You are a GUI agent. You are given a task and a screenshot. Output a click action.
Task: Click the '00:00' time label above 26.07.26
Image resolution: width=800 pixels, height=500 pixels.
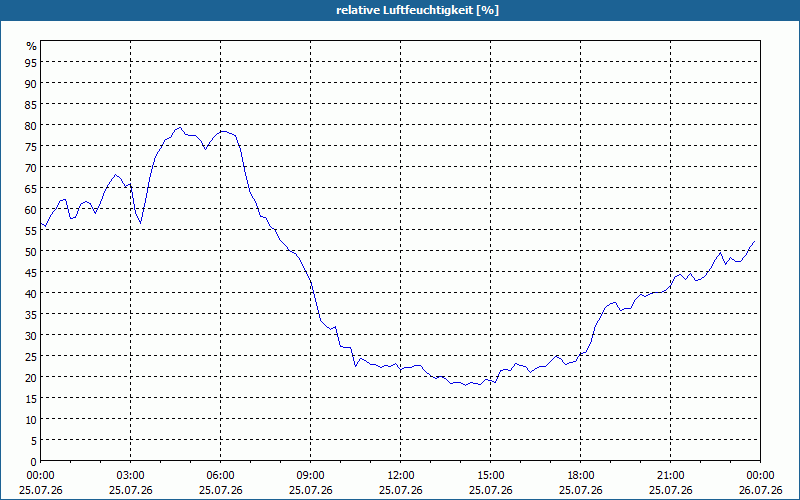(x=760, y=476)
